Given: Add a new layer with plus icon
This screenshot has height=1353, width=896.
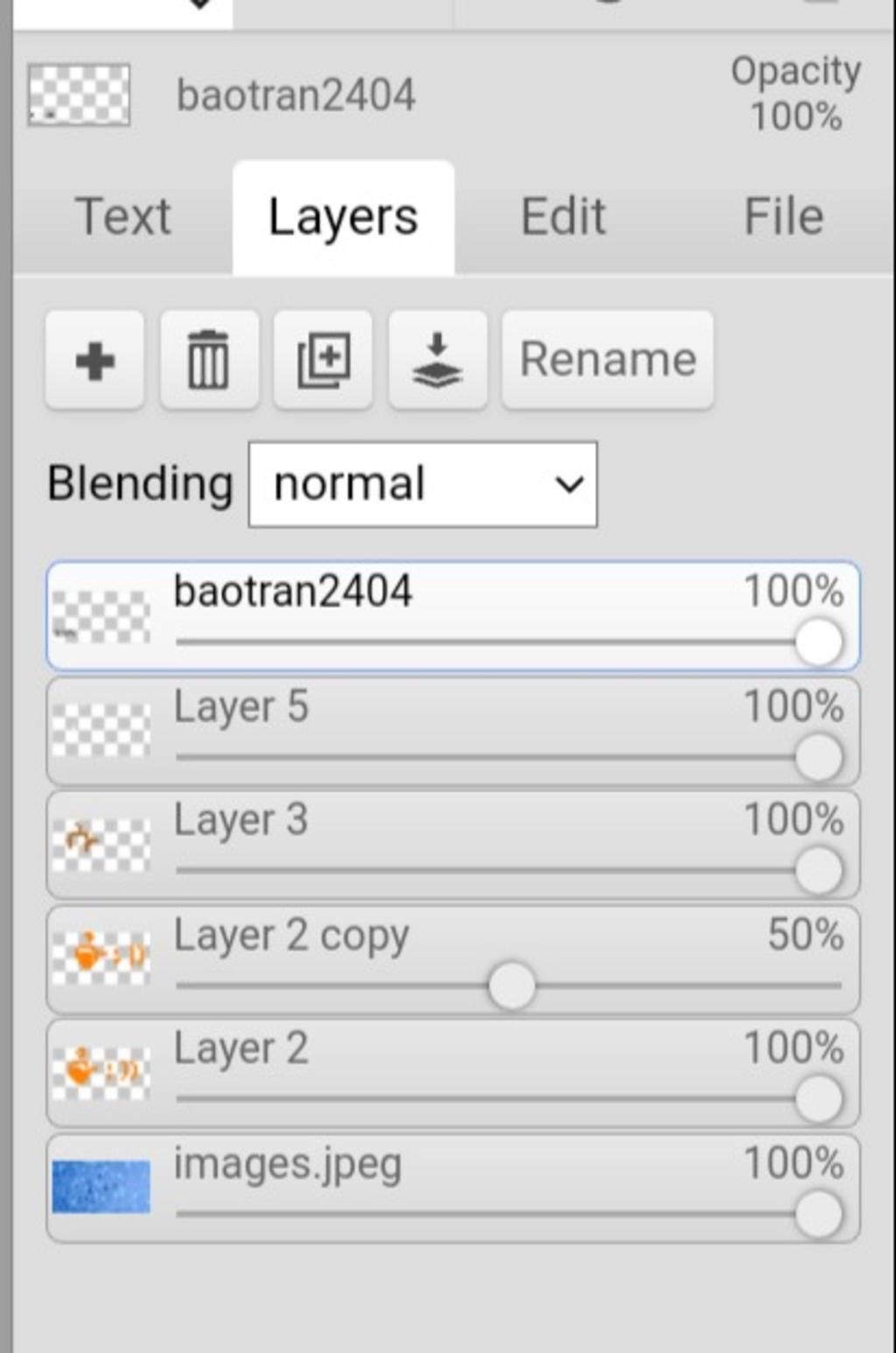Looking at the screenshot, I should click(94, 360).
